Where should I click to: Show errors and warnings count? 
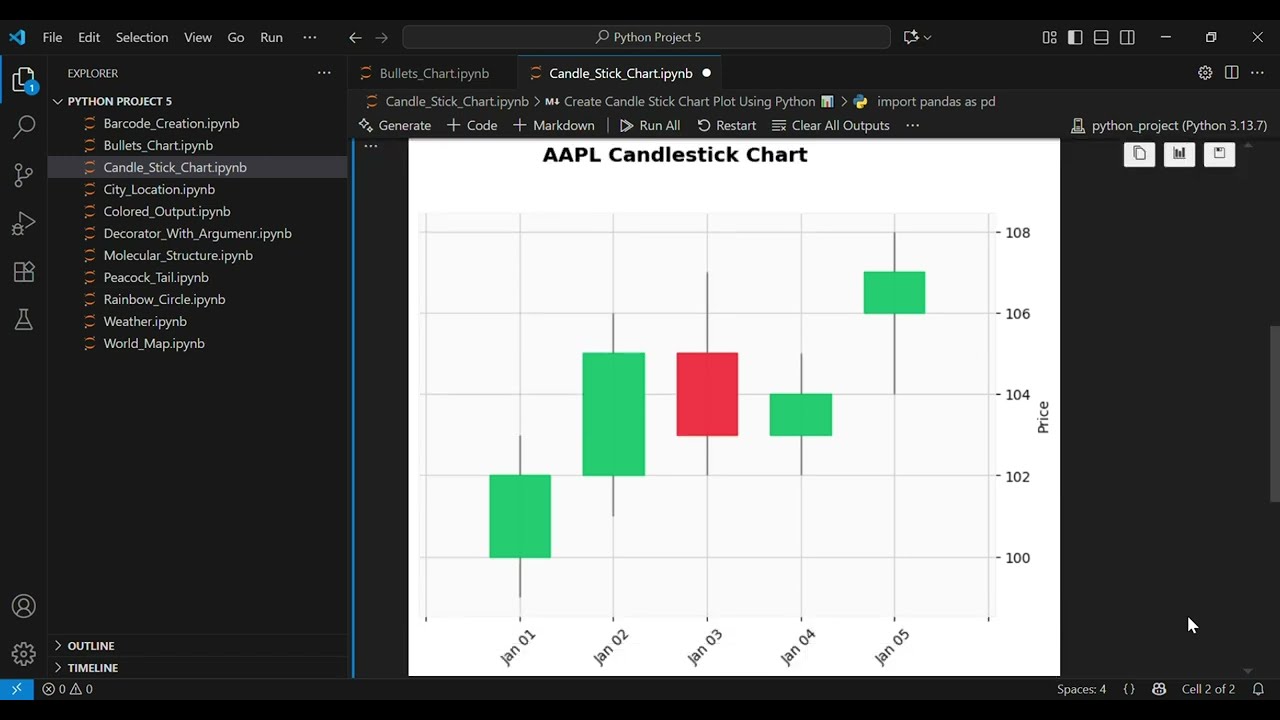67,689
